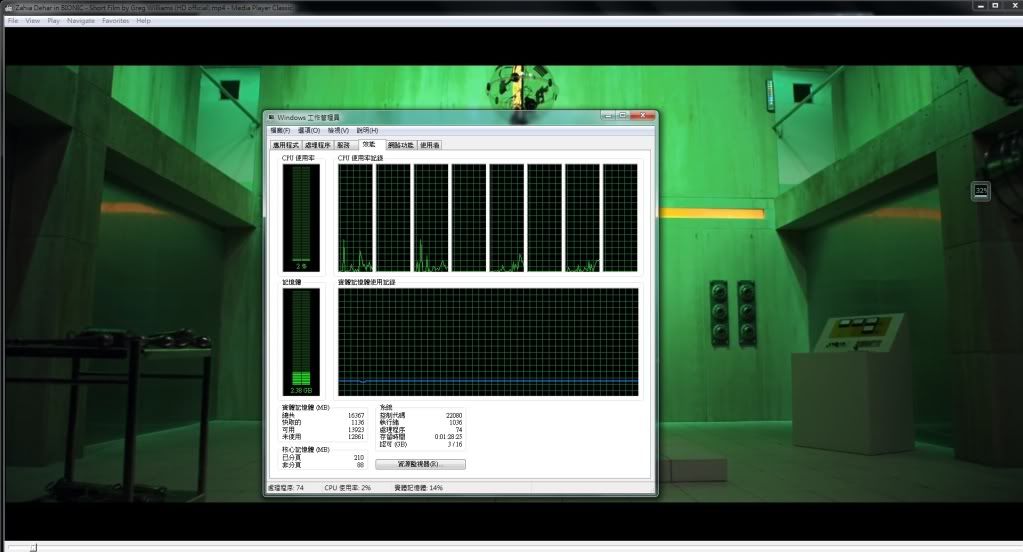Open the Play menu in Media Player Classic

pyautogui.click(x=54, y=20)
